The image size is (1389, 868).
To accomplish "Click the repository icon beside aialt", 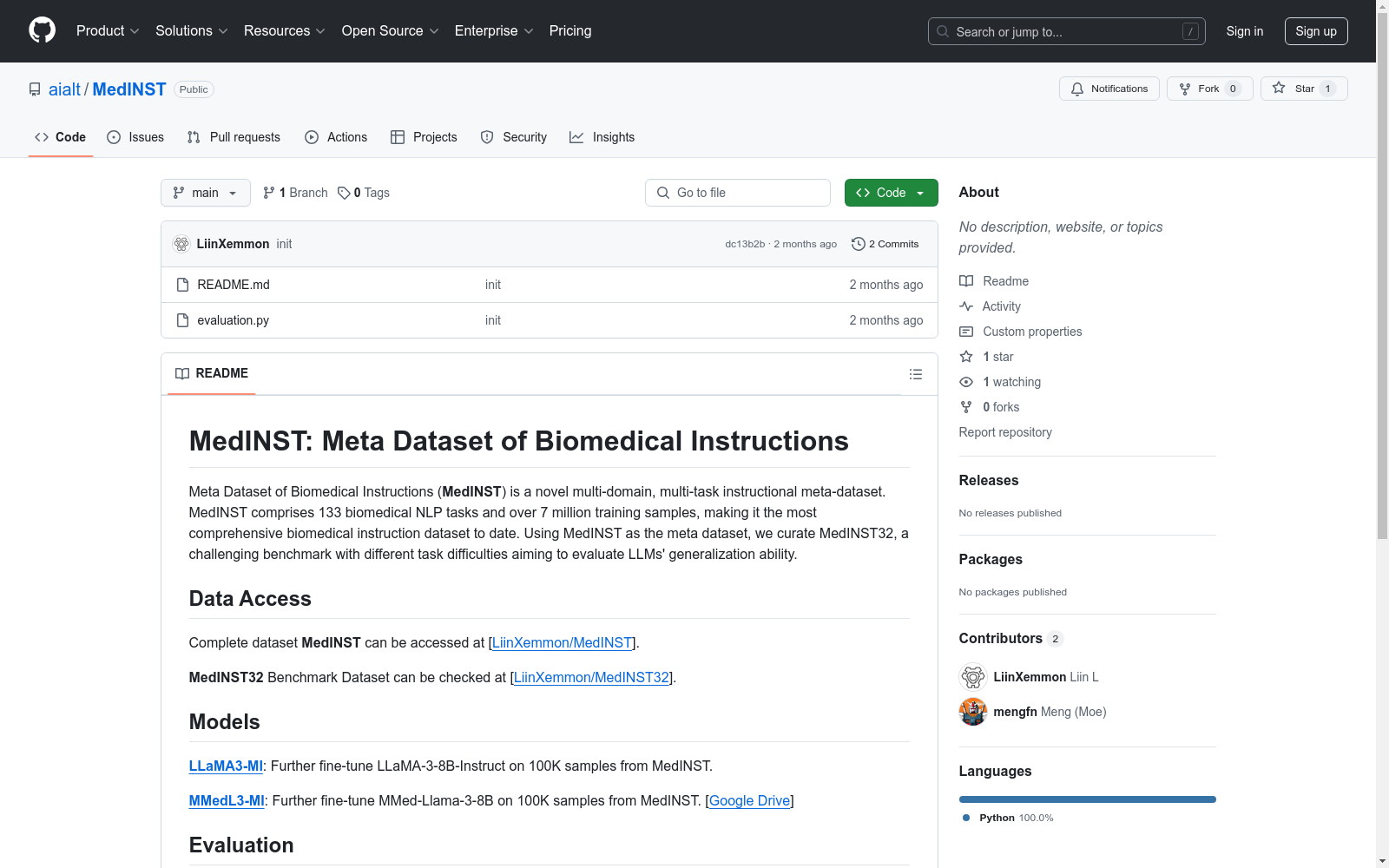I will [35, 89].
